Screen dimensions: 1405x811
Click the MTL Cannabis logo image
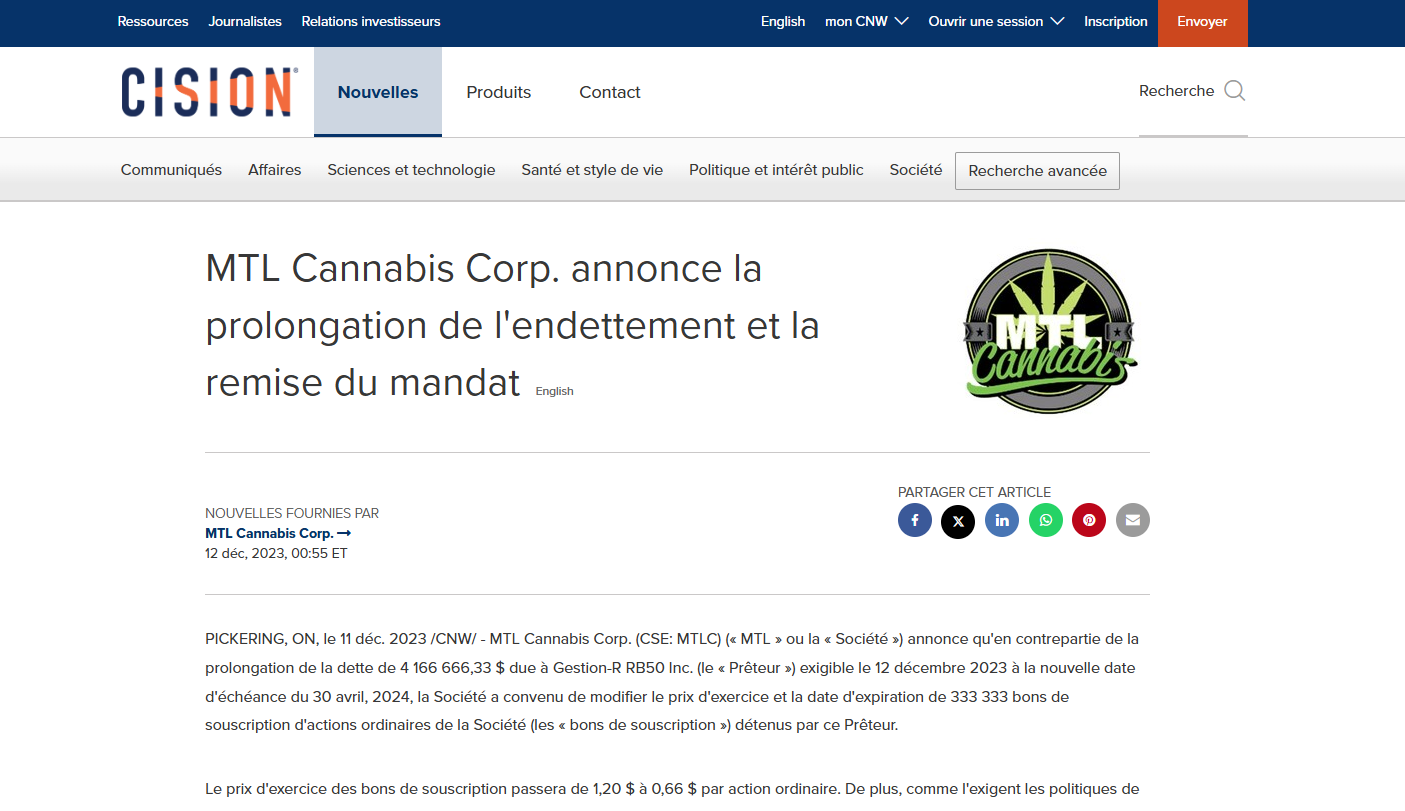coord(1050,331)
